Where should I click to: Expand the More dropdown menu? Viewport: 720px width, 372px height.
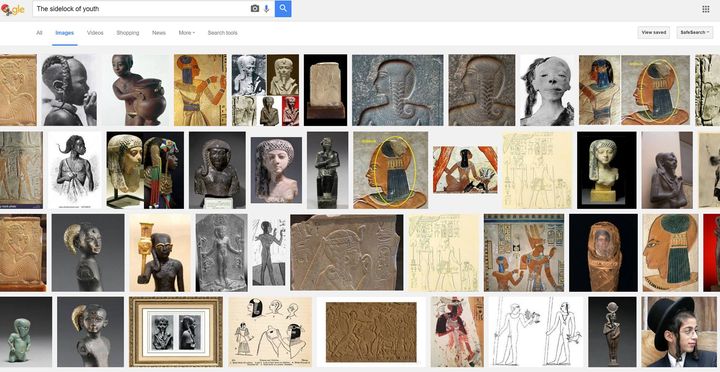[x=187, y=33]
